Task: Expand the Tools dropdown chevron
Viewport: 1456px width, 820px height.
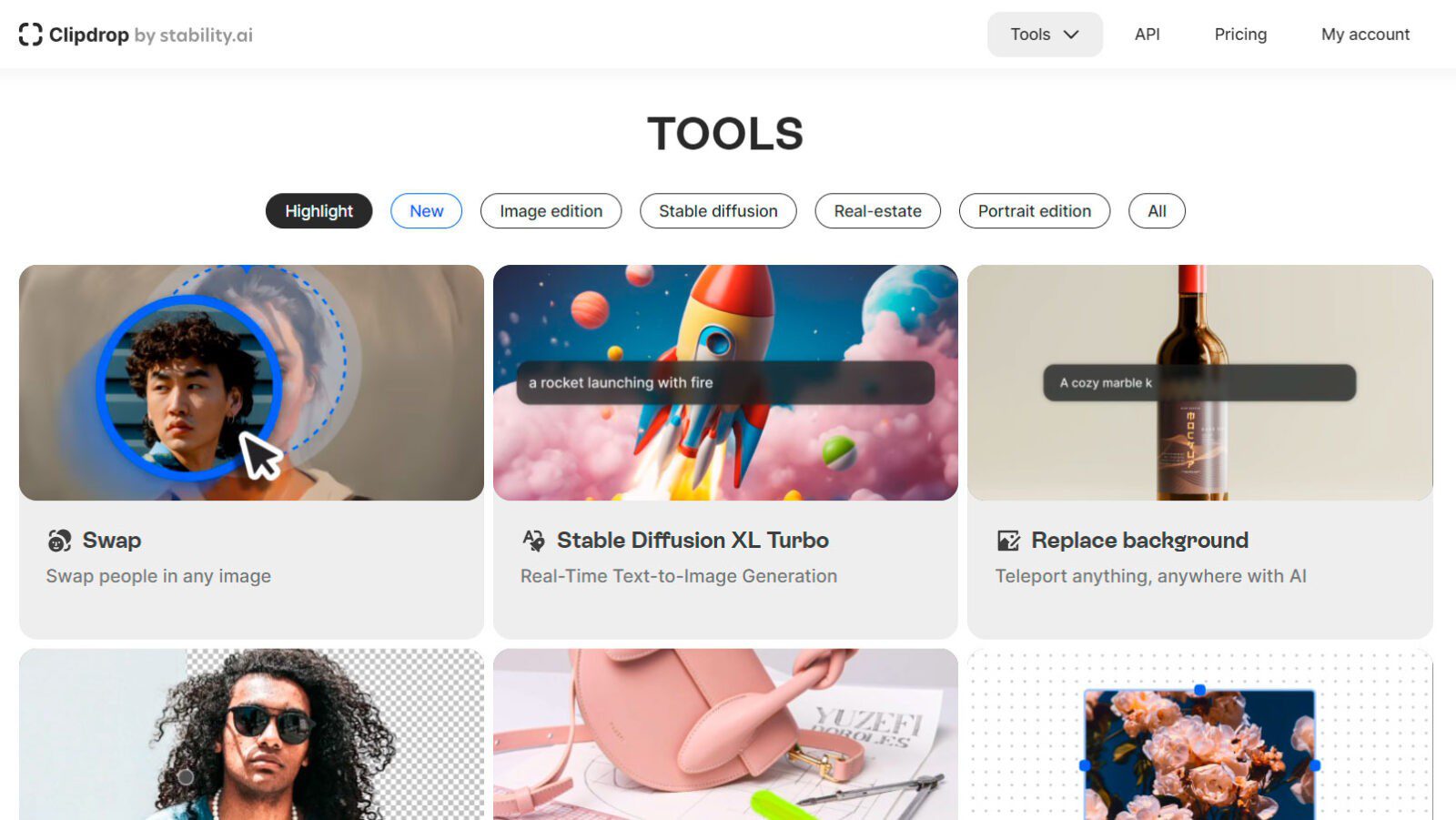Action: pyautogui.click(x=1071, y=35)
